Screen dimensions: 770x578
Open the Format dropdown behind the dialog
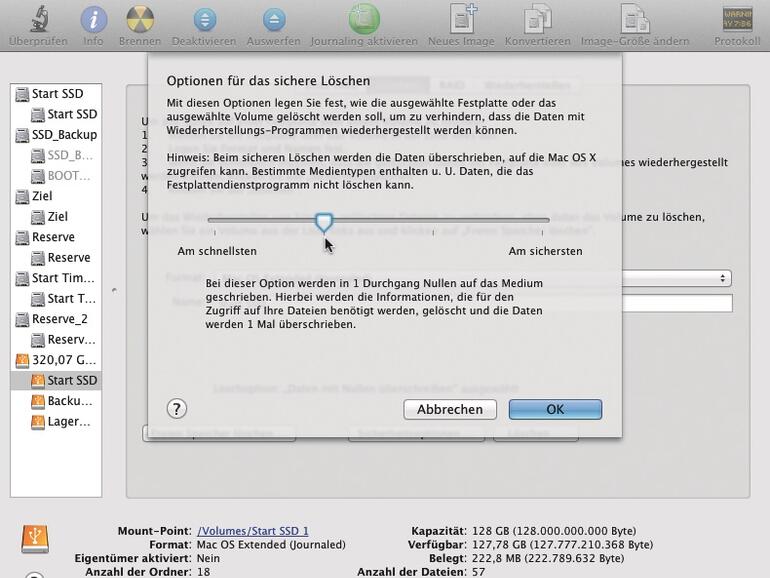tap(677, 278)
